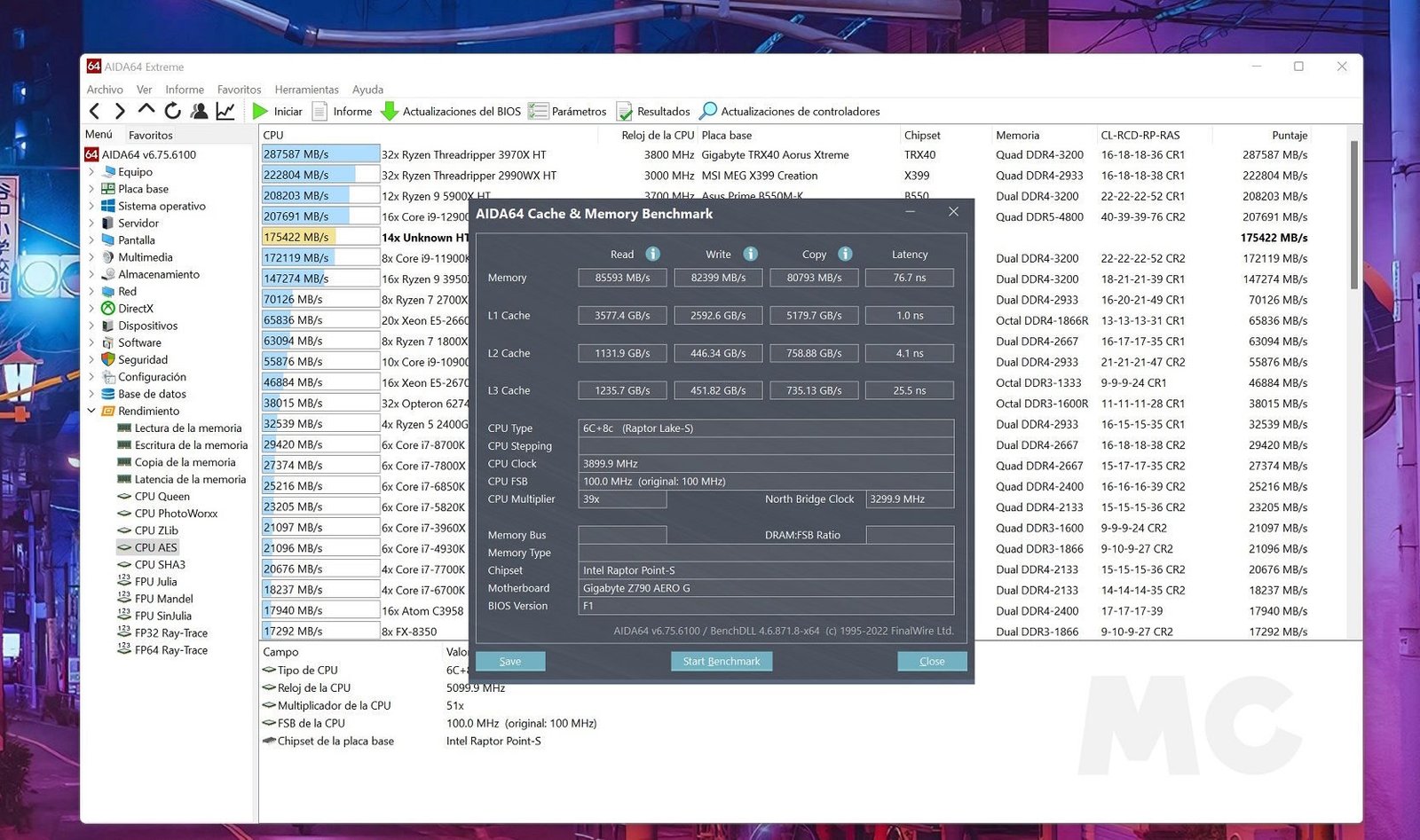Open the graph chart toolbar icon
Image resolution: width=1420 pixels, height=840 pixels.
coord(225,111)
